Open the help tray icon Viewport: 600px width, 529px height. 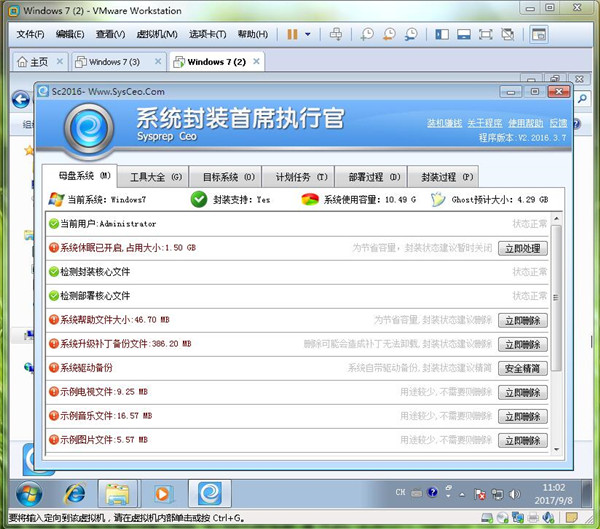point(432,492)
